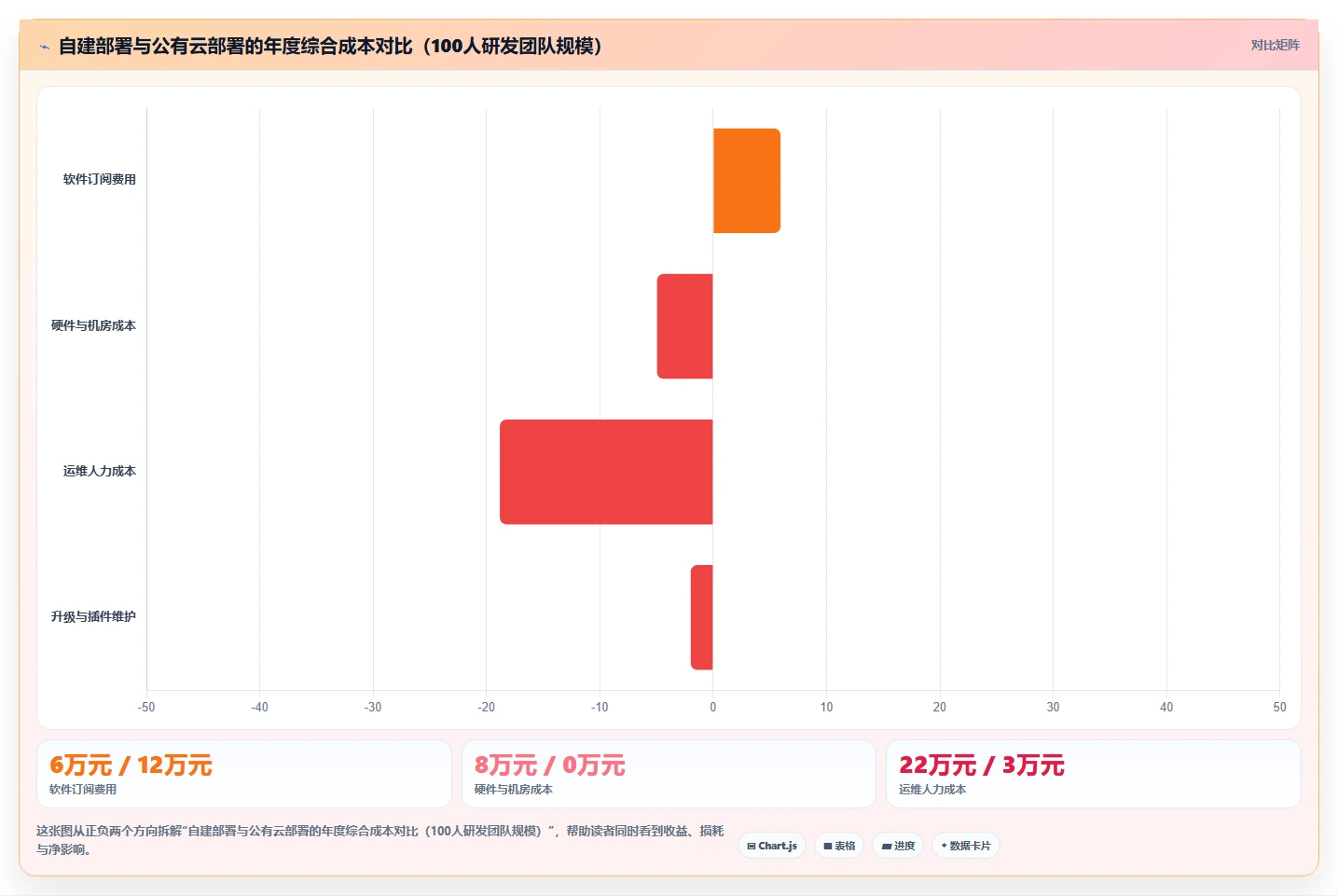Viewport: 1338px width, 896px height.
Task: Click the 进度 tag
Action: pos(898,846)
